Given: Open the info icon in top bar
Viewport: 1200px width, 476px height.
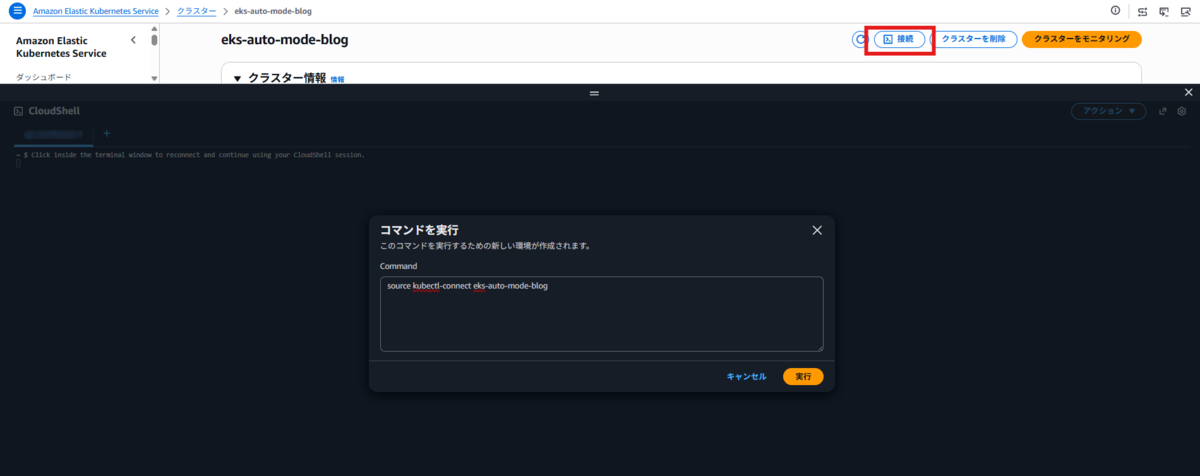Looking at the screenshot, I should pos(1116,10).
